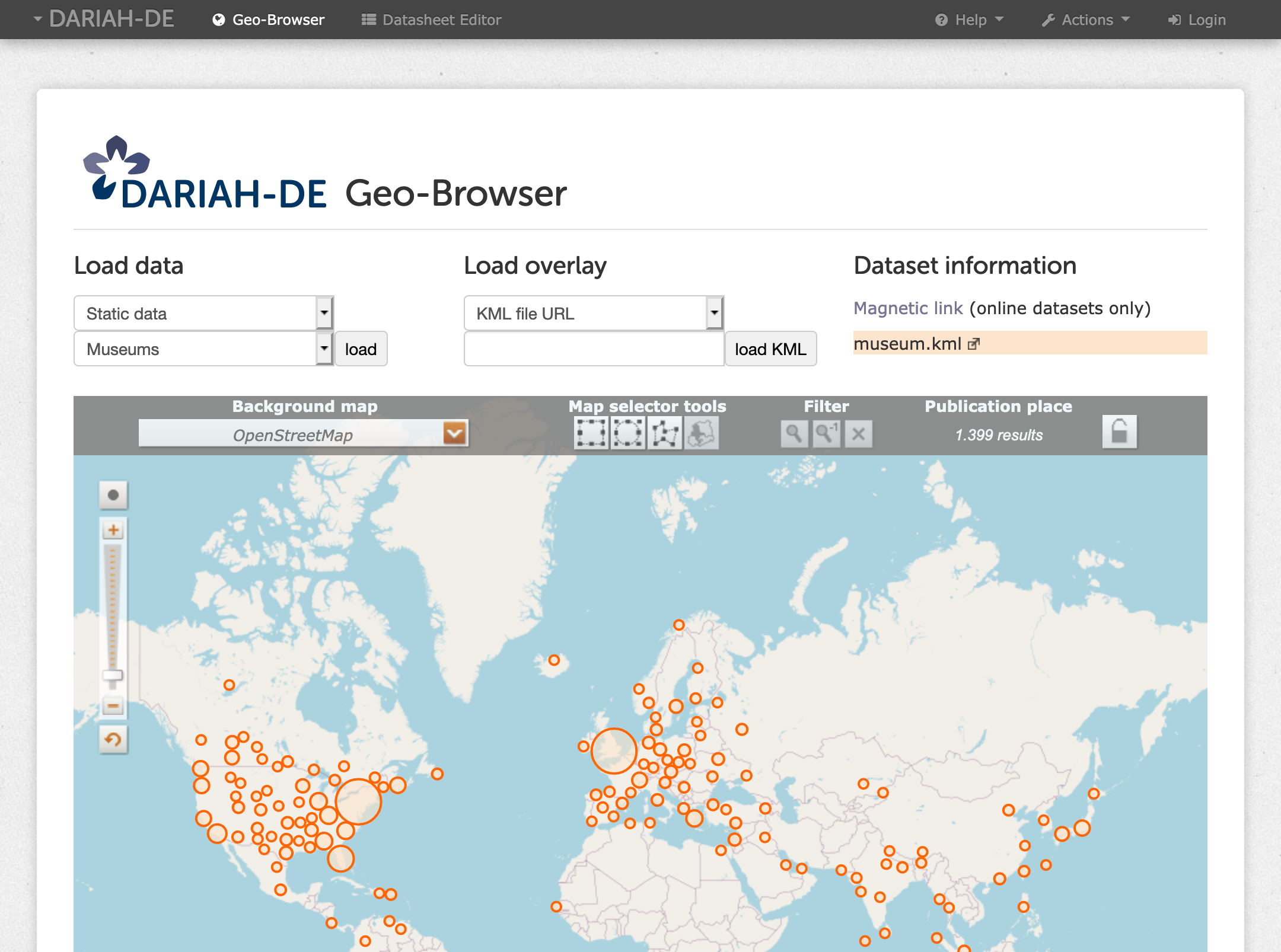Screen dimensions: 1281x952
Task: Click the inverse filter magnifier icon
Action: [x=826, y=434]
